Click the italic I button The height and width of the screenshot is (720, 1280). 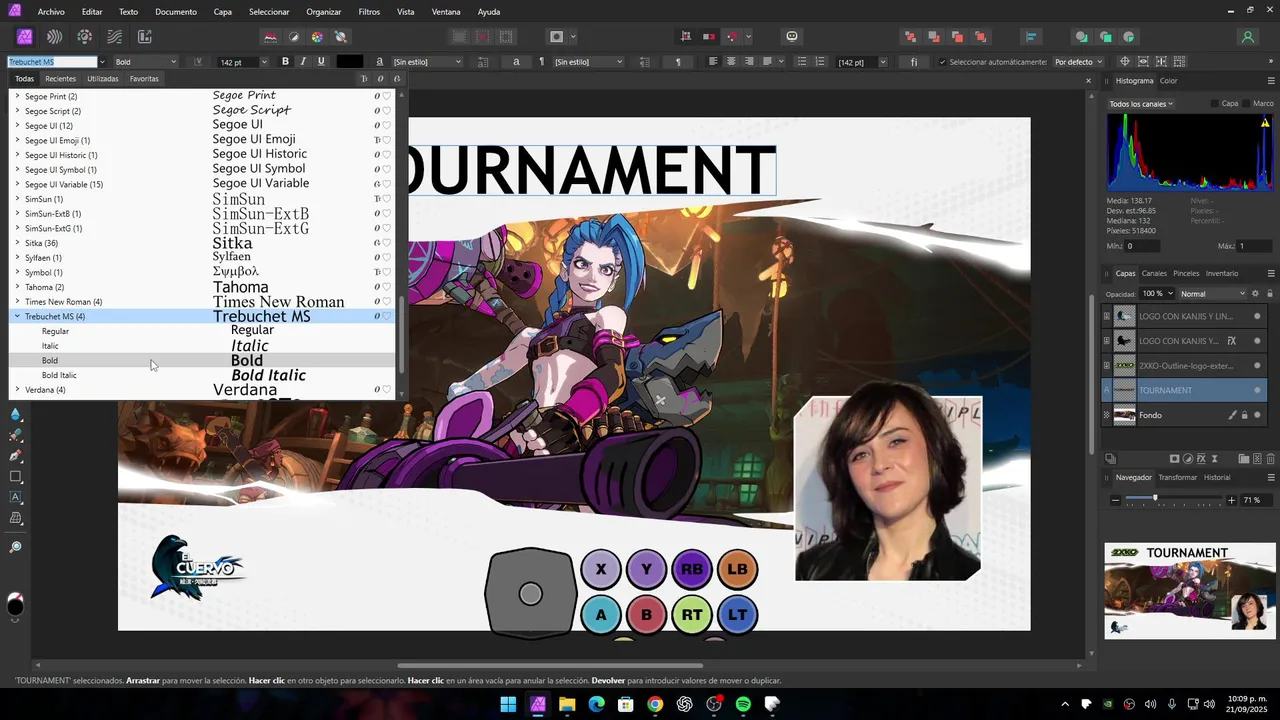tap(303, 62)
